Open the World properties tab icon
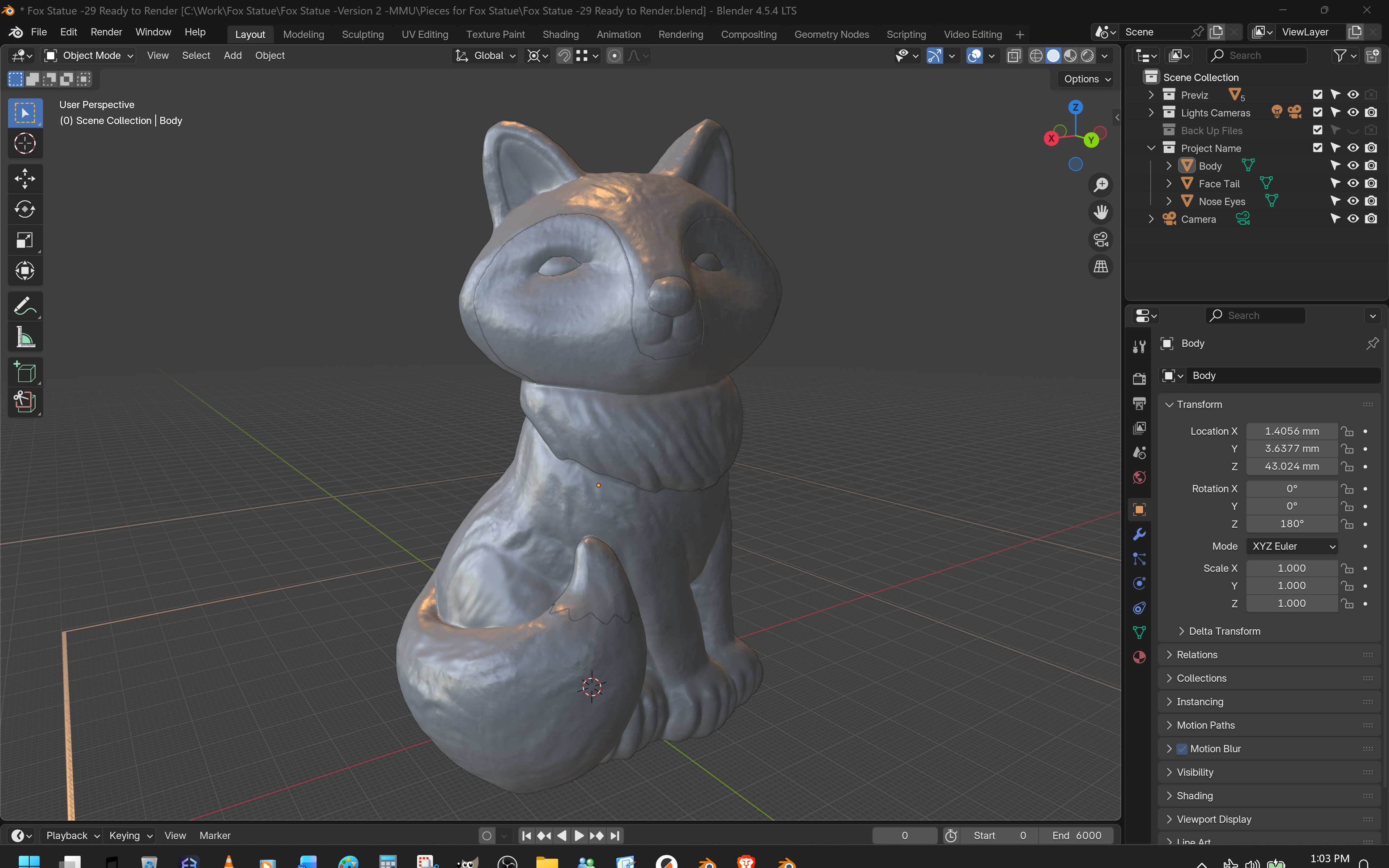 (x=1139, y=477)
